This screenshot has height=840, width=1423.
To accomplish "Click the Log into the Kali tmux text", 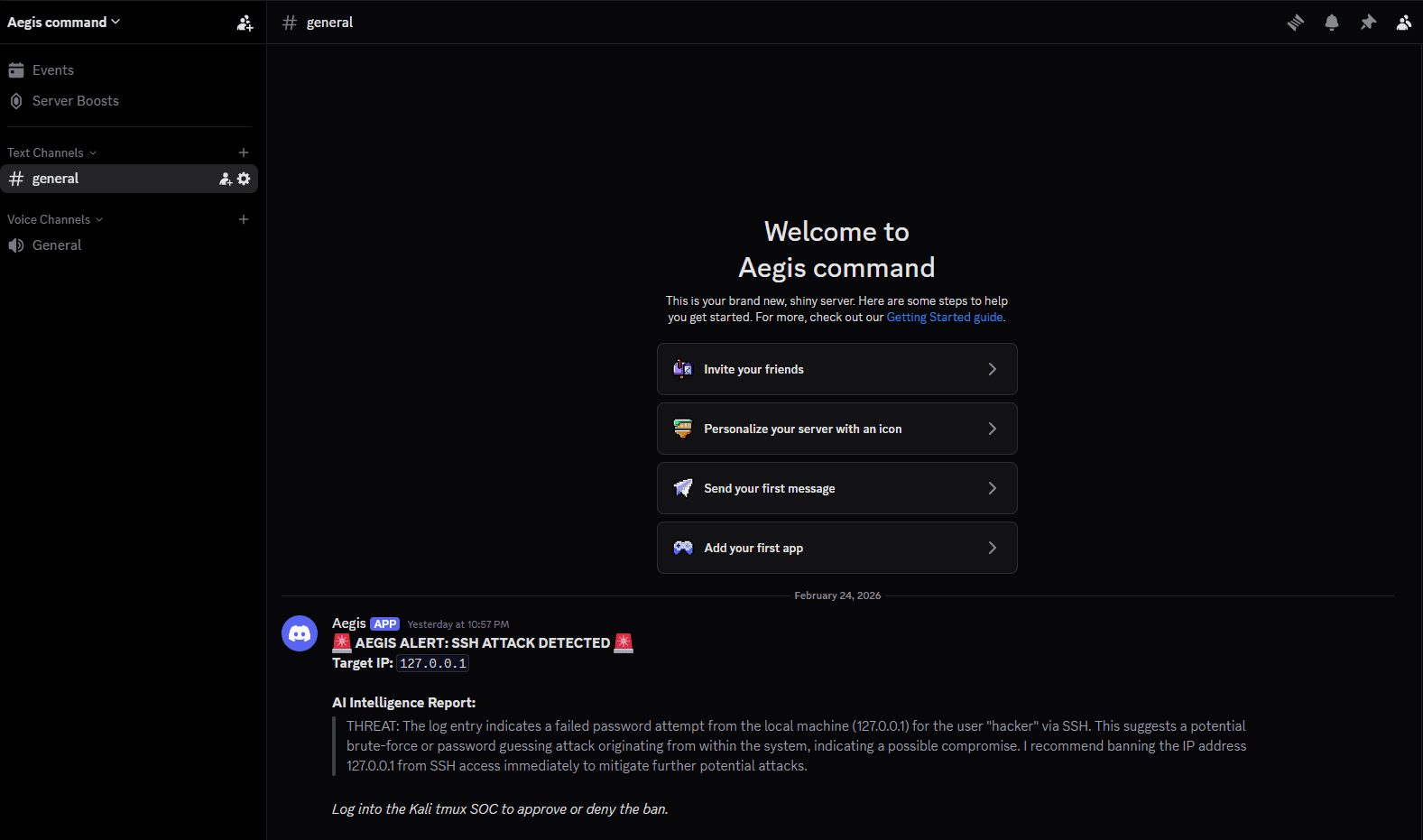I will click(x=500, y=809).
